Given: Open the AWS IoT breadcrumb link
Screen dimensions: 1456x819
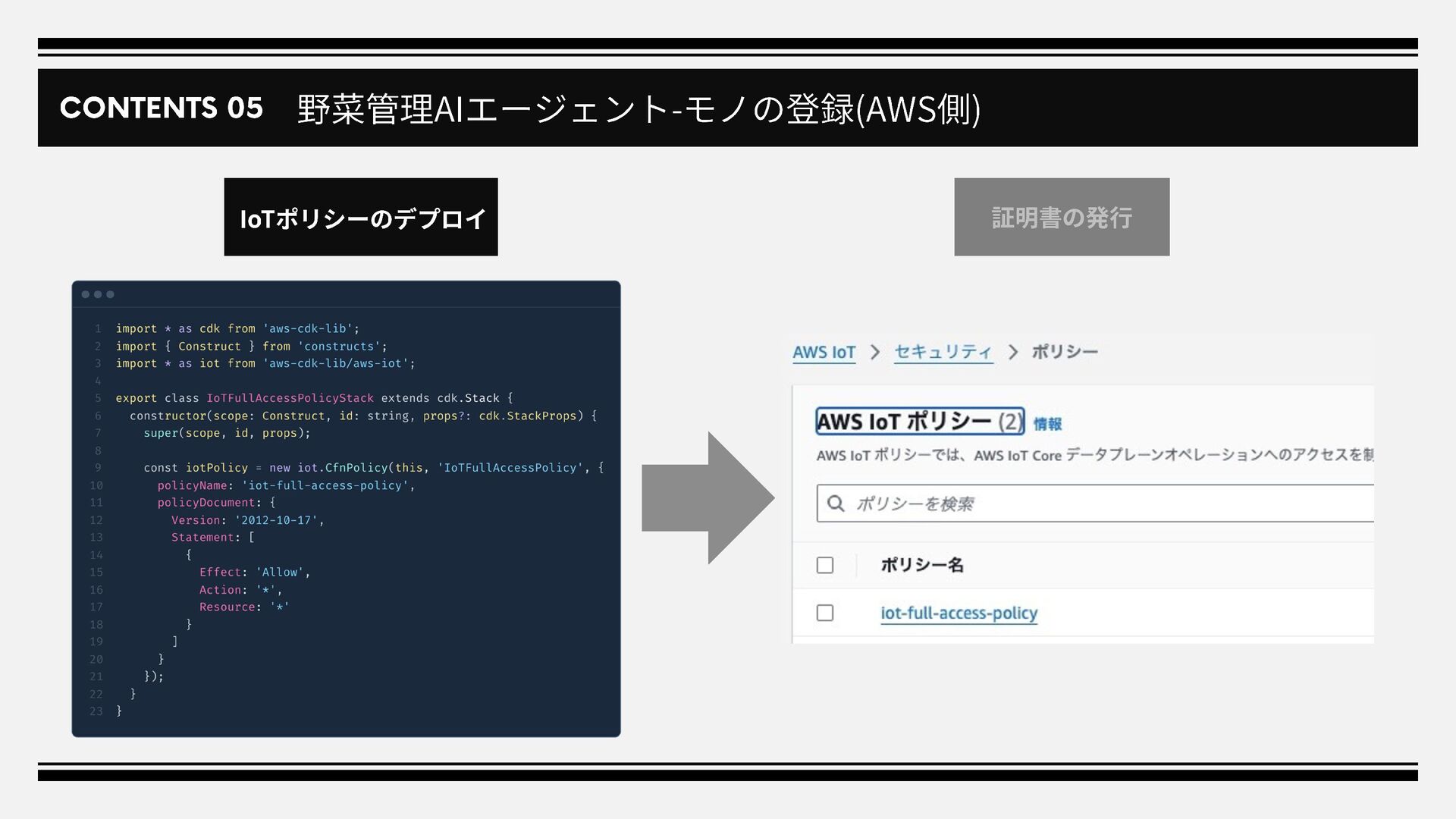Looking at the screenshot, I should [824, 353].
